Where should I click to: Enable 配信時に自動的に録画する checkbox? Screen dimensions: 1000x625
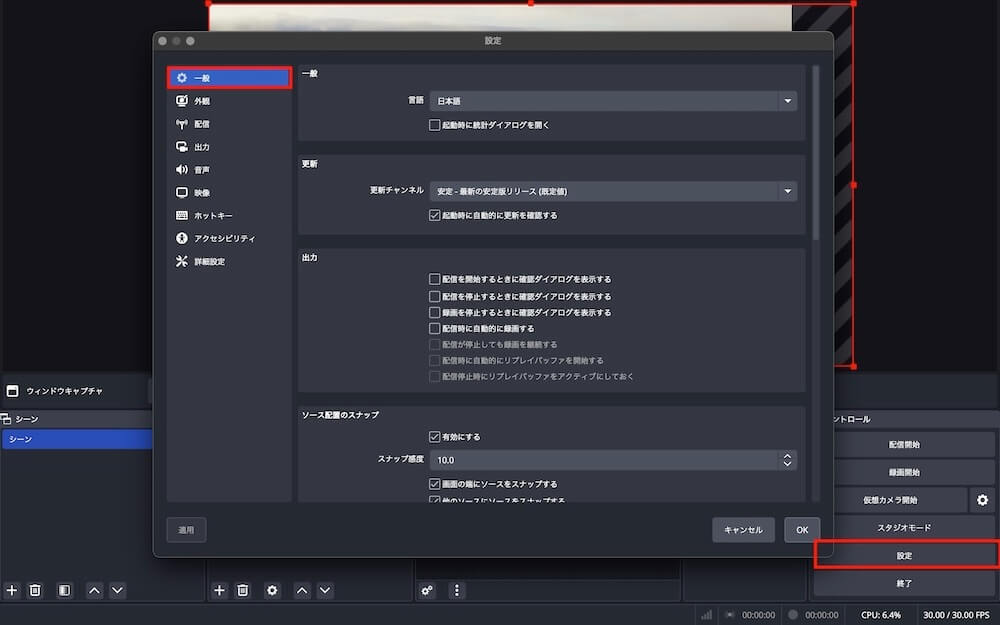pos(434,328)
